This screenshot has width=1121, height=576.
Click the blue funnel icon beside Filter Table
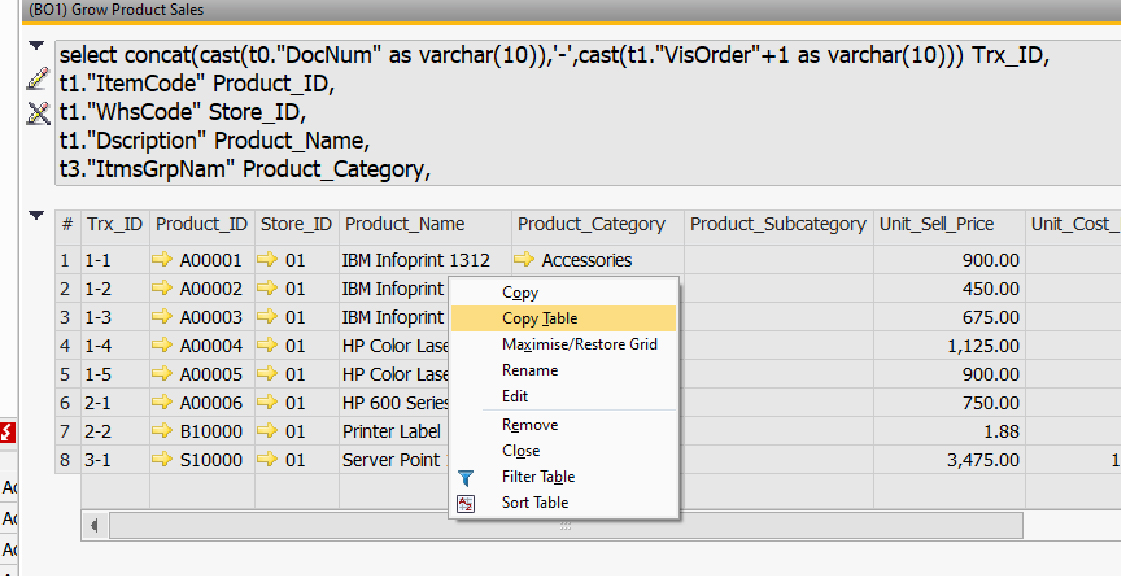(466, 477)
